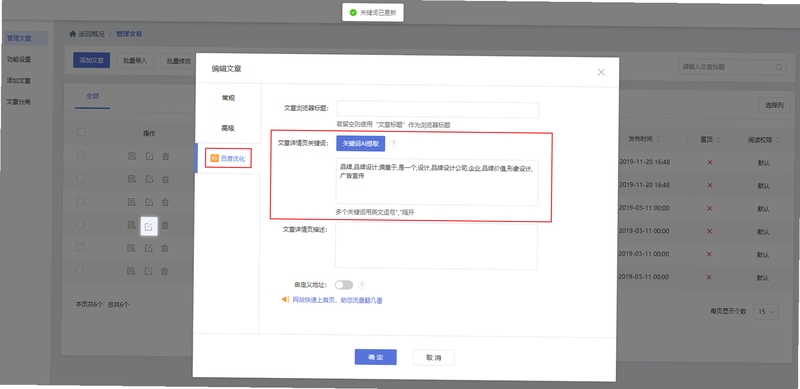
Task: Click the search magnifier in the article title box
Action: pyautogui.click(x=779, y=67)
